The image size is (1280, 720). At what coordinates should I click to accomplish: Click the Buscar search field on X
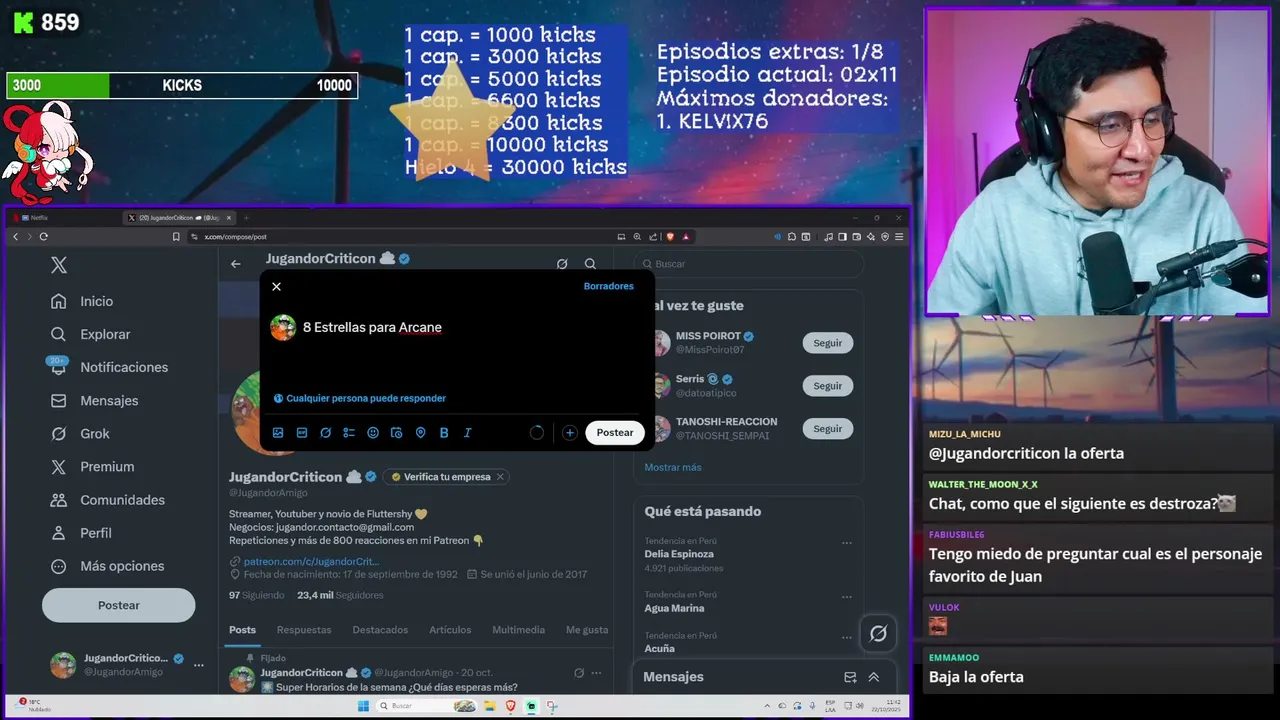(x=751, y=264)
